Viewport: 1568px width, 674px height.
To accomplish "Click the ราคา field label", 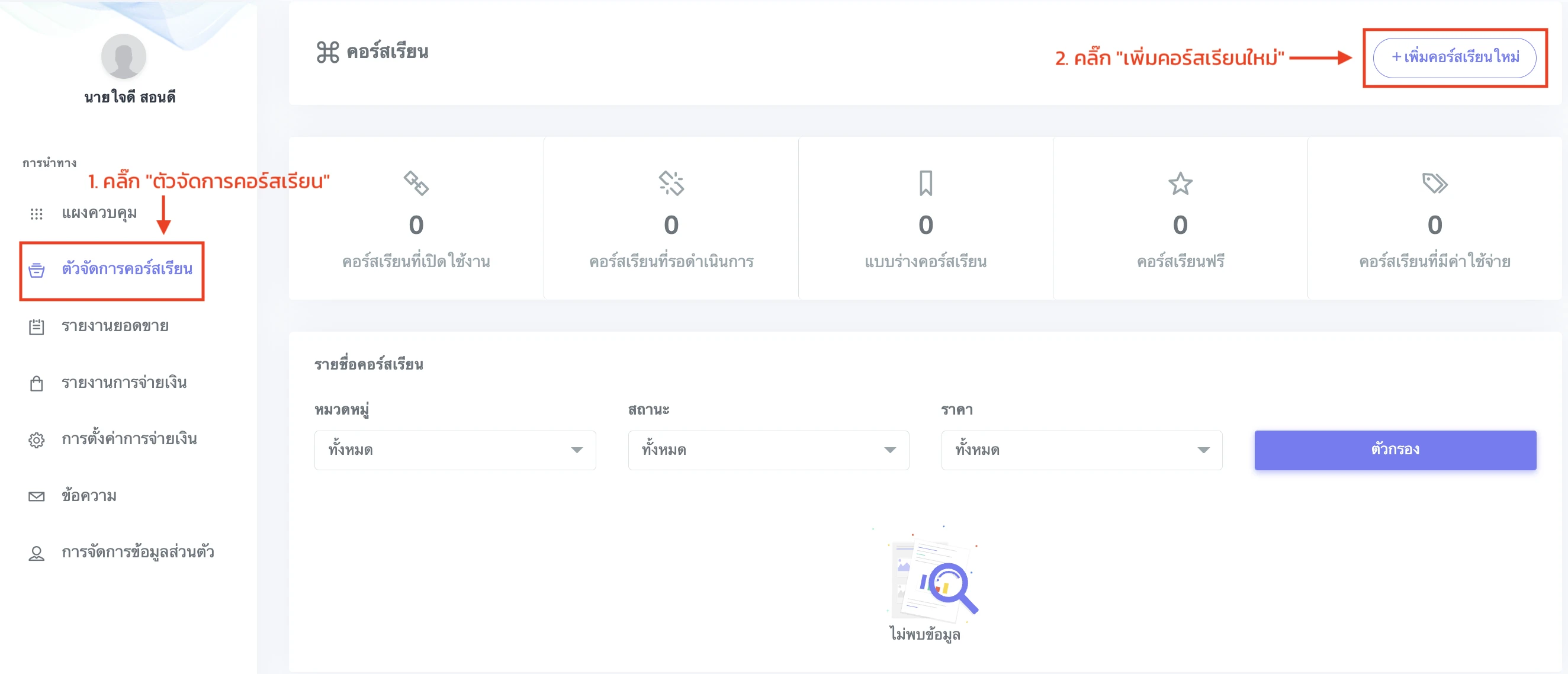I will [x=956, y=410].
